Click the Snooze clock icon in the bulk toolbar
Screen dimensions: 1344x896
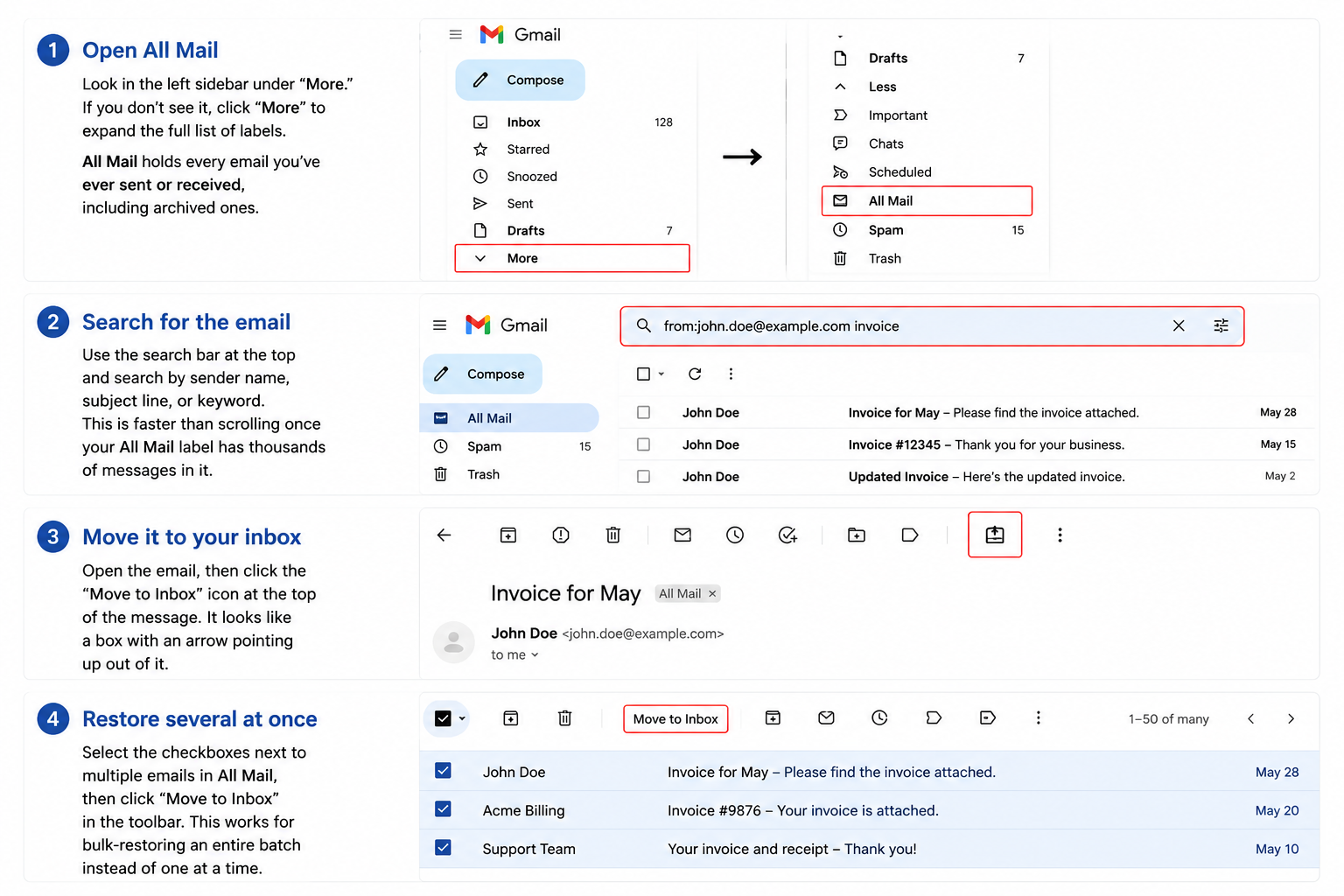(x=879, y=717)
